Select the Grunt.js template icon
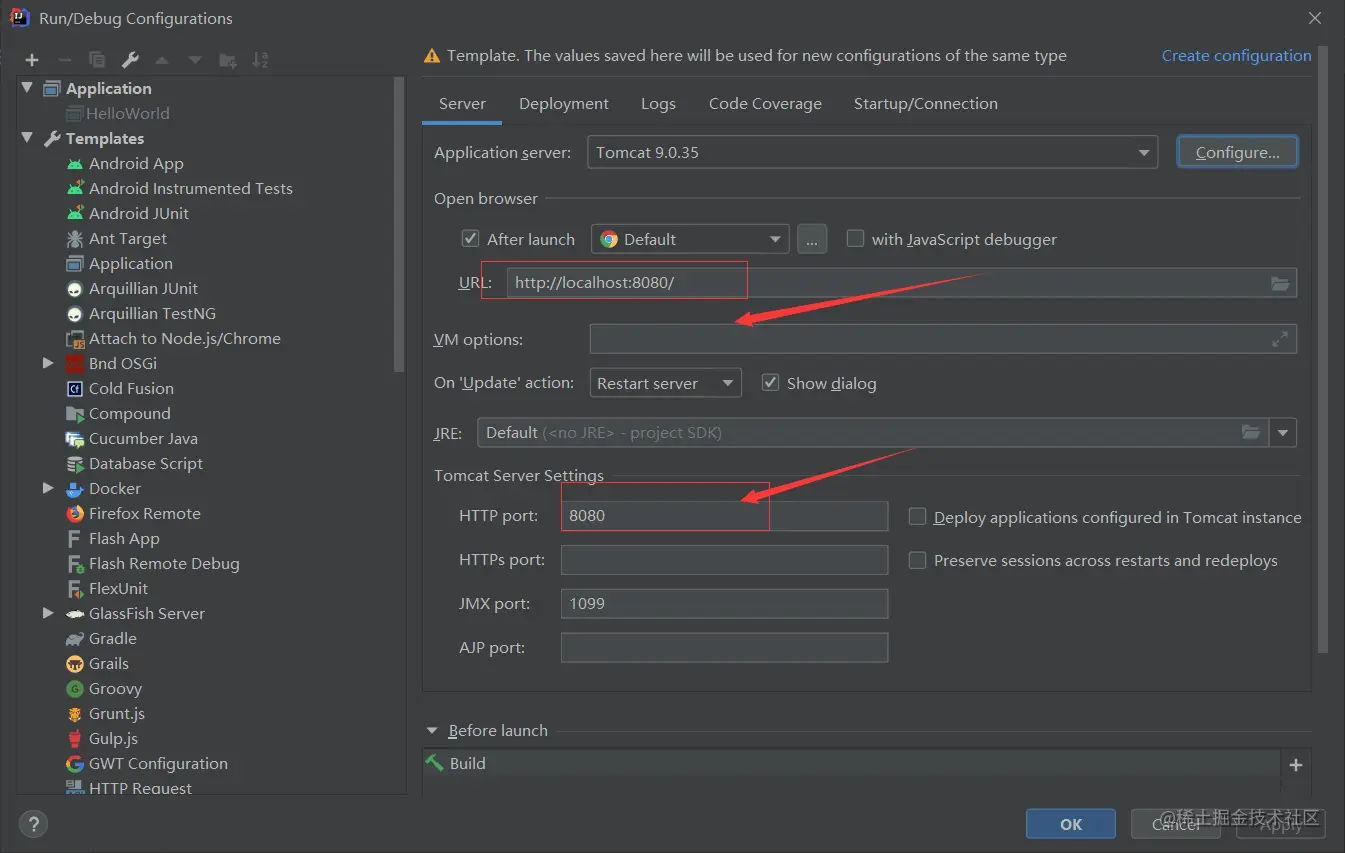Image resolution: width=1345 pixels, height=853 pixels. coord(75,713)
